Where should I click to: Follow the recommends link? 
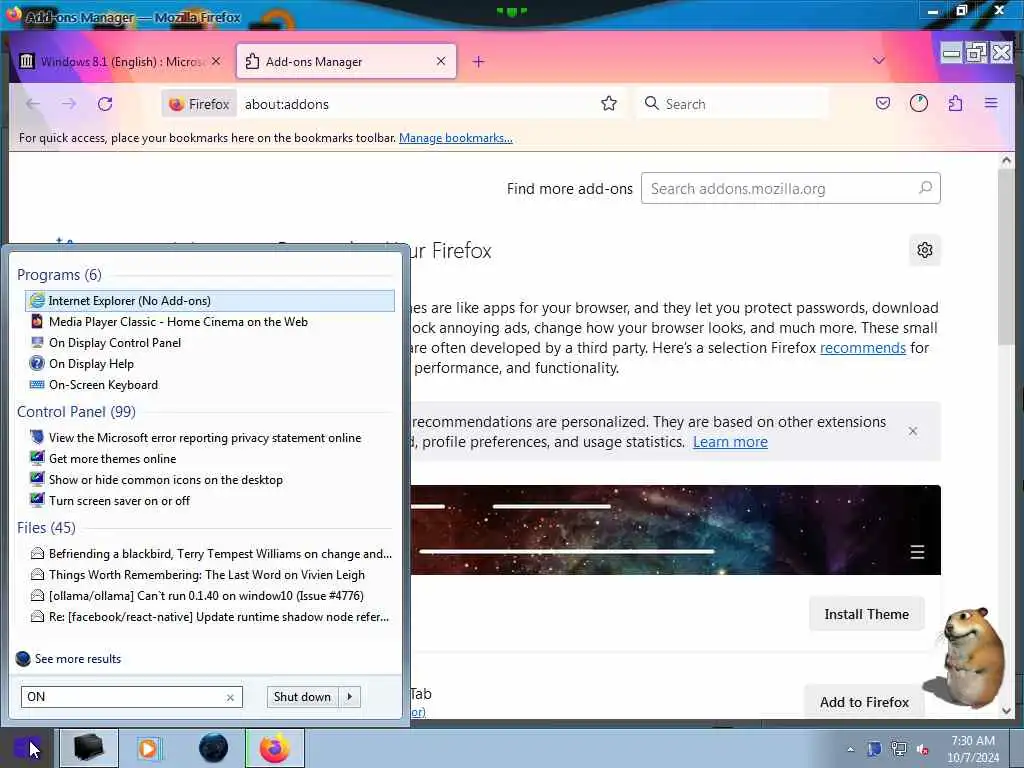(x=863, y=347)
